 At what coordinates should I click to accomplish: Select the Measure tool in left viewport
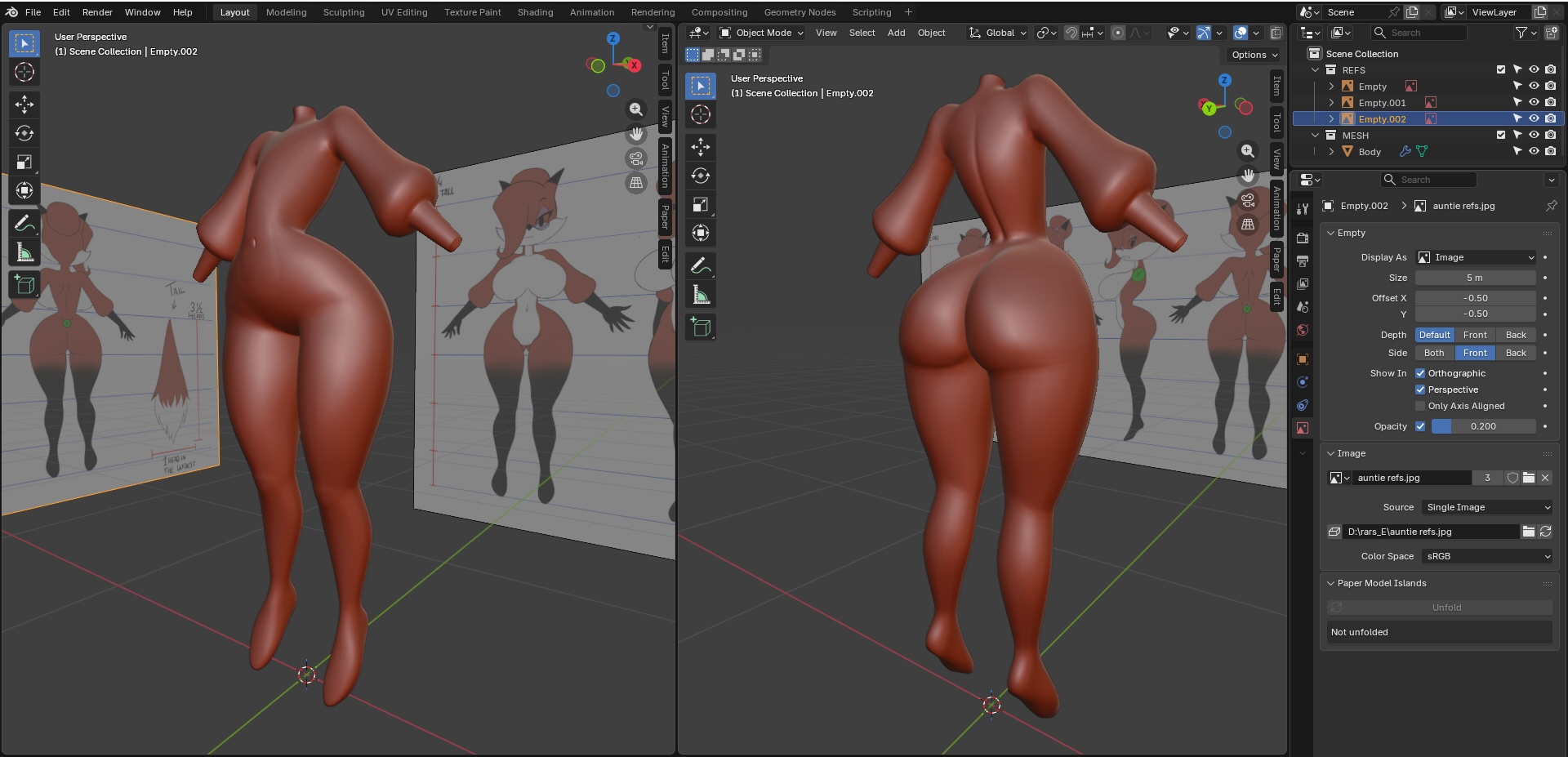pyautogui.click(x=24, y=252)
